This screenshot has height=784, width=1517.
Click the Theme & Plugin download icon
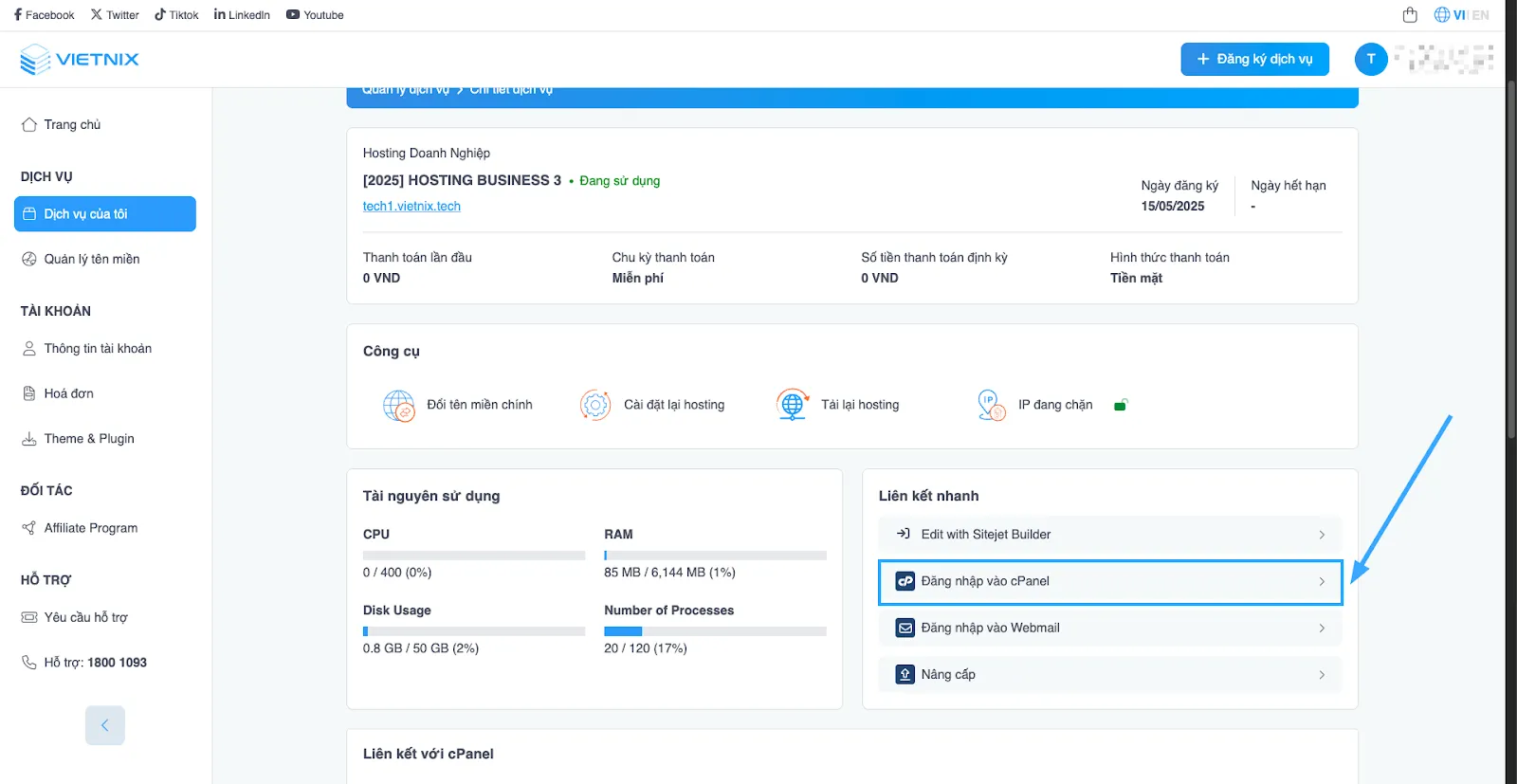29,438
